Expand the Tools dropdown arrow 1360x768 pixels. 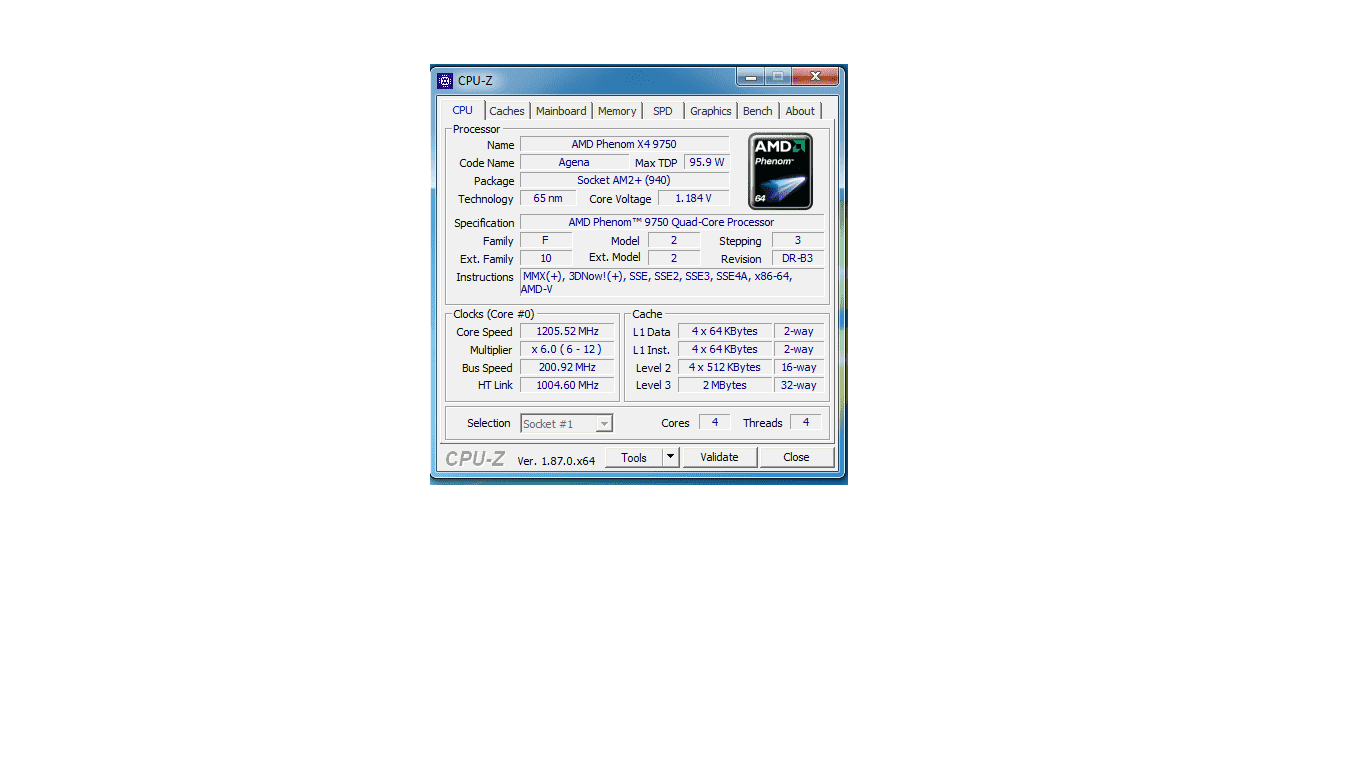[x=671, y=457]
